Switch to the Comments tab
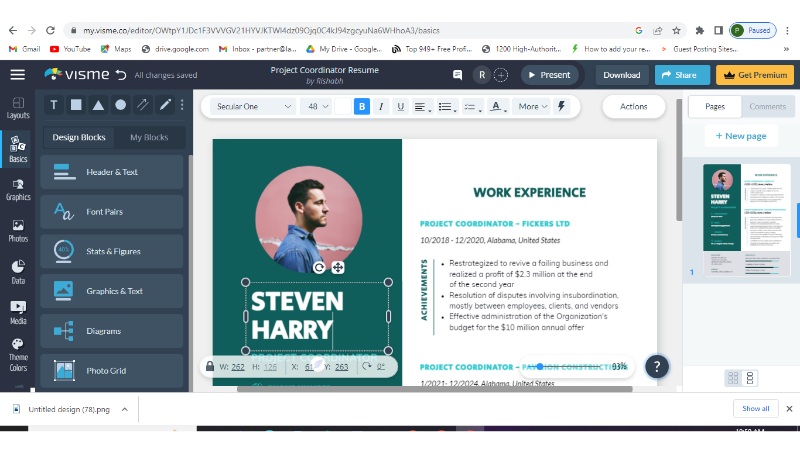800x449 pixels. click(767, 106)
